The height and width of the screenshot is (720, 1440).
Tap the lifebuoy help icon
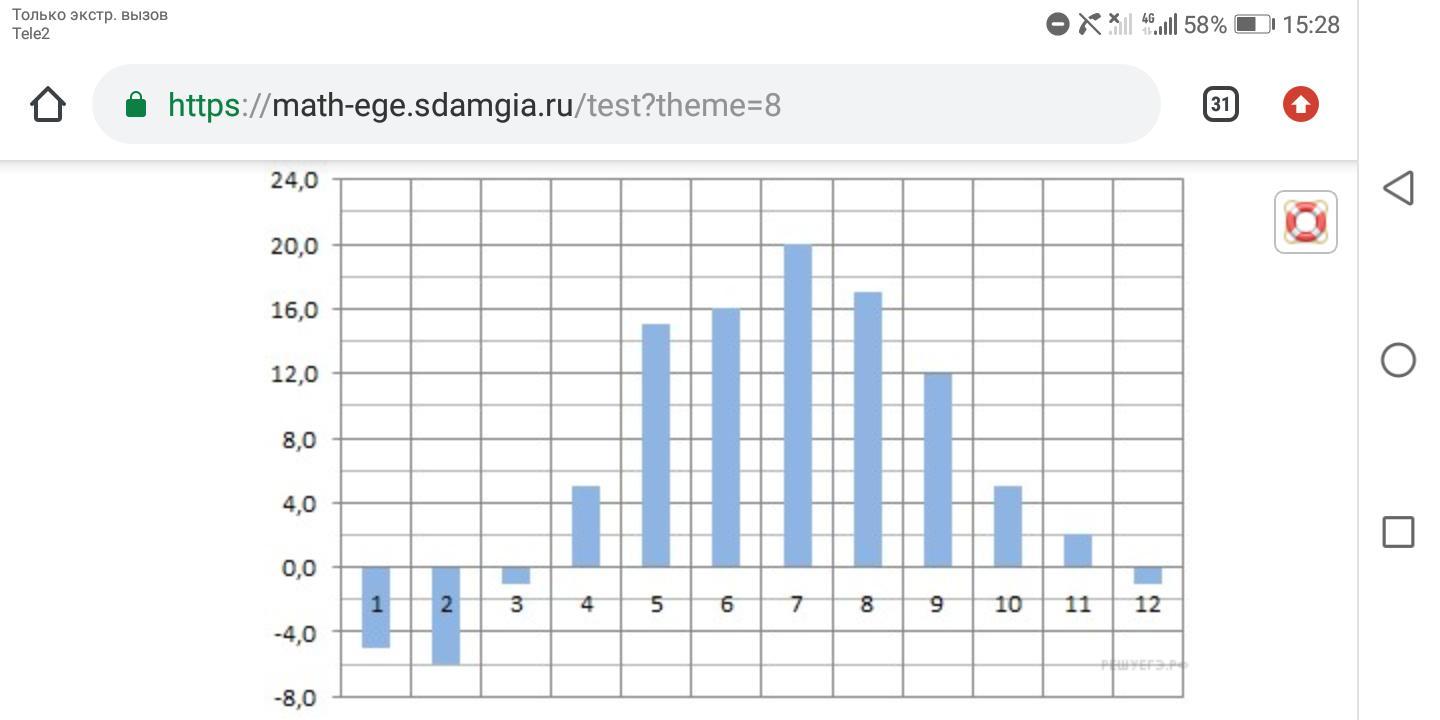pos(1305,222)
